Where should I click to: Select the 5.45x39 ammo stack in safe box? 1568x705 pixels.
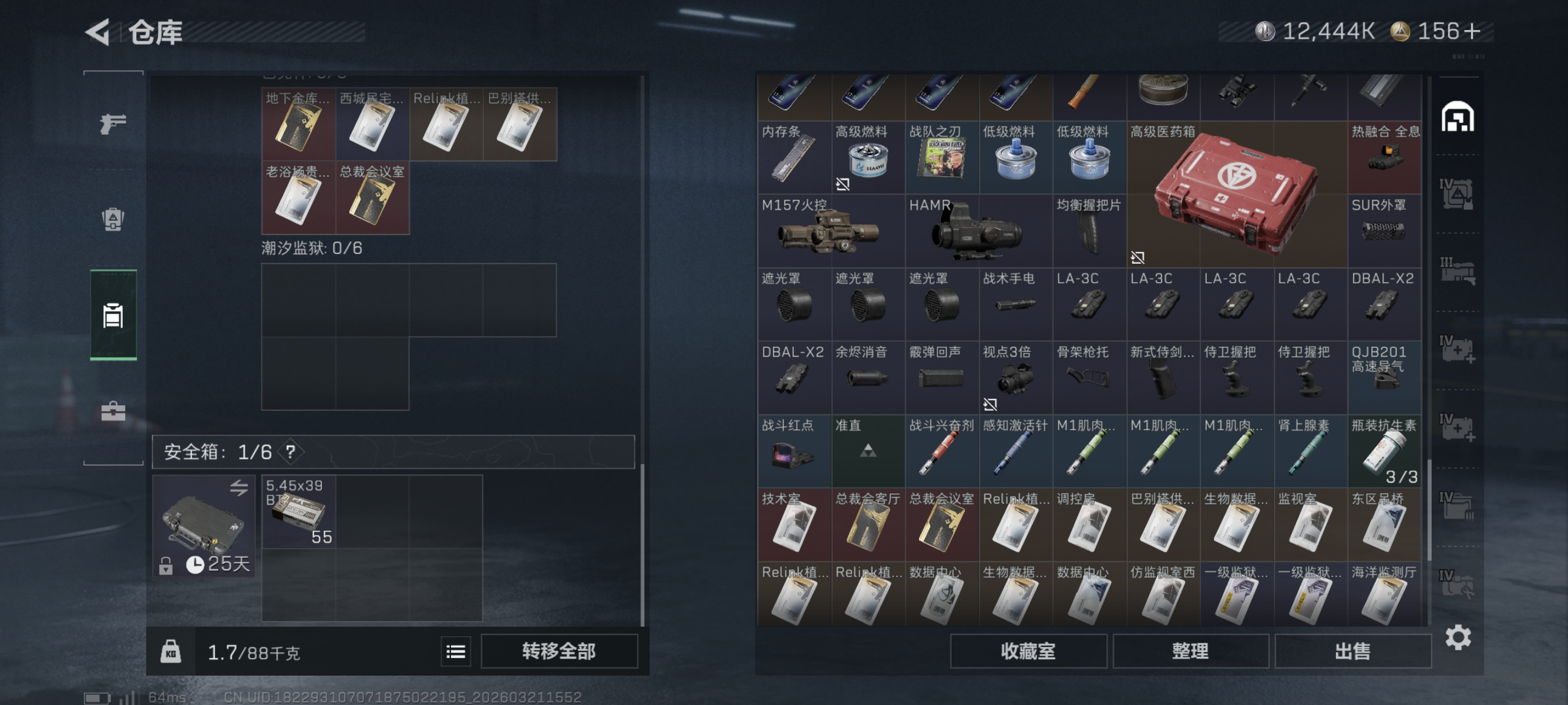(299, 512)
